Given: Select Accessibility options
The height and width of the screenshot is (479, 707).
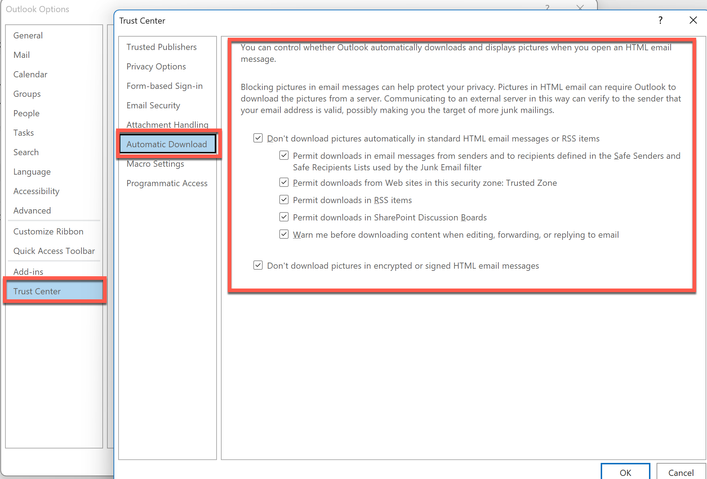Looking at the screenshot, I should coord(36,191).
